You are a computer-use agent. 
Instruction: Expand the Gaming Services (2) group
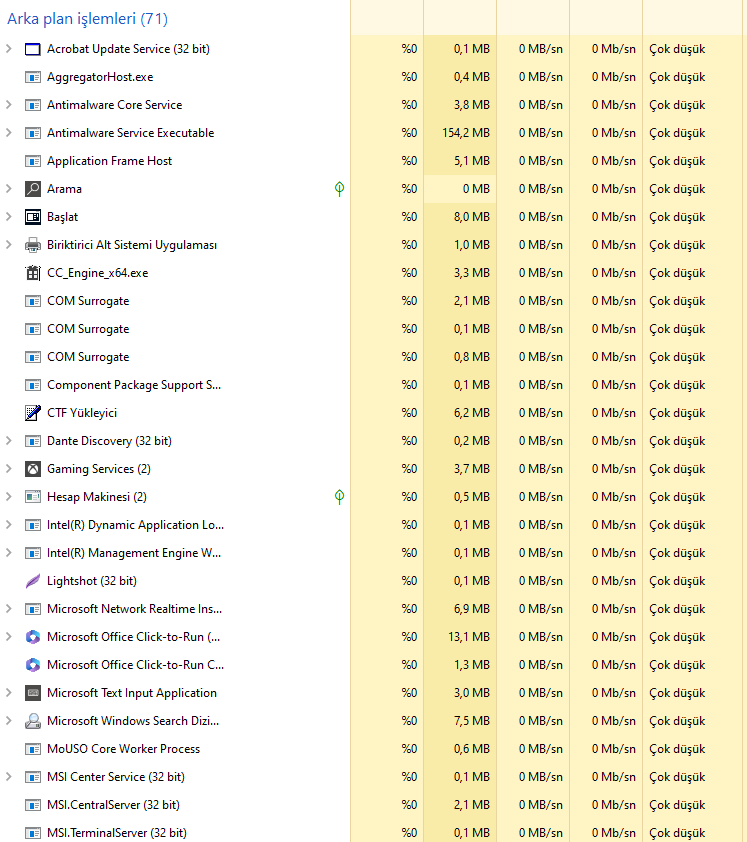[x=9, y=469]
